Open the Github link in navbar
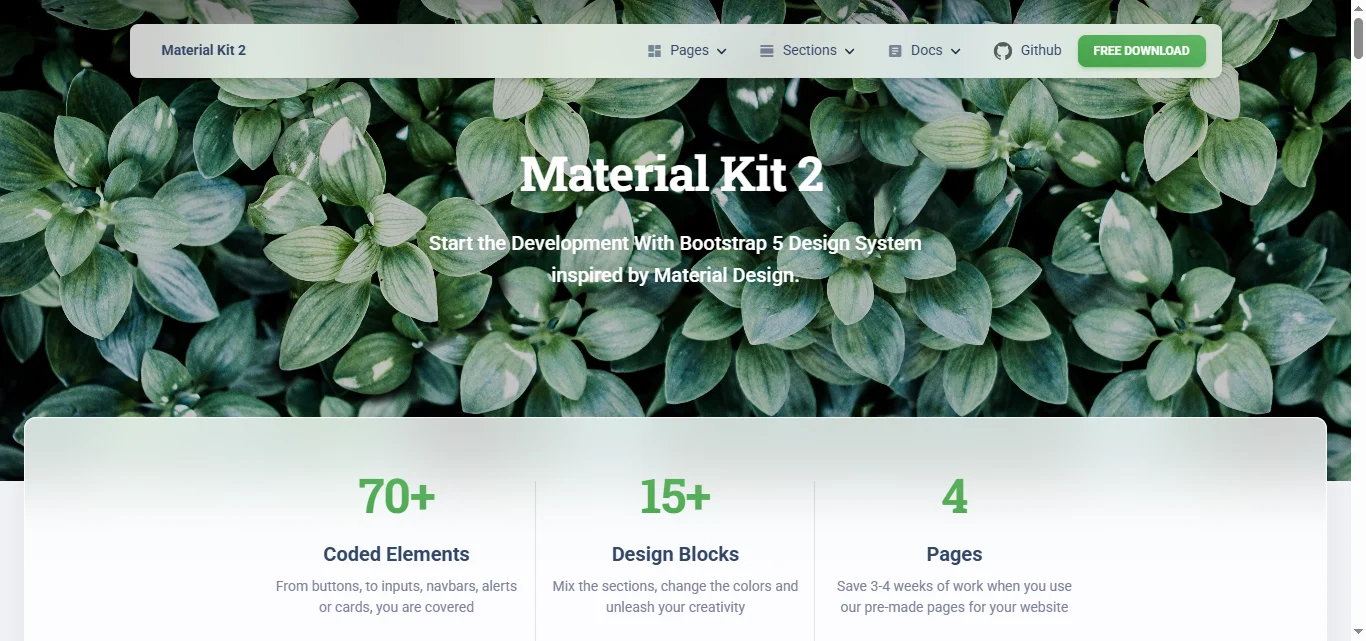 pos(1040,50)
